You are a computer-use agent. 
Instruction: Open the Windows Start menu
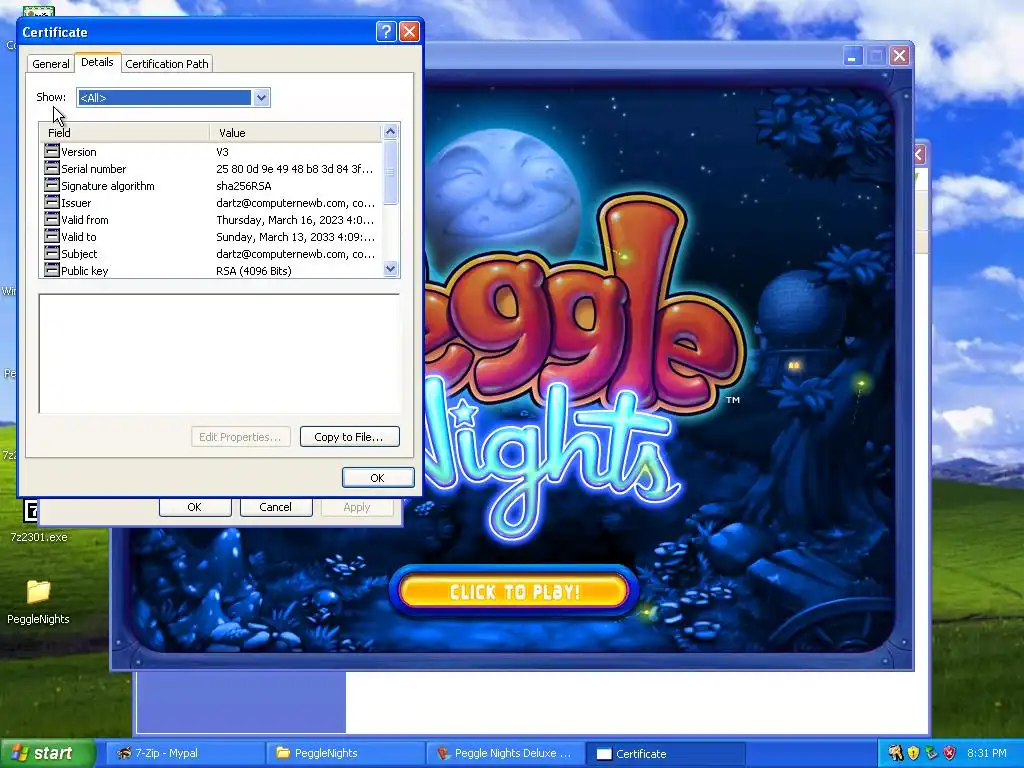pyautogui.click(x=47, y=753)
